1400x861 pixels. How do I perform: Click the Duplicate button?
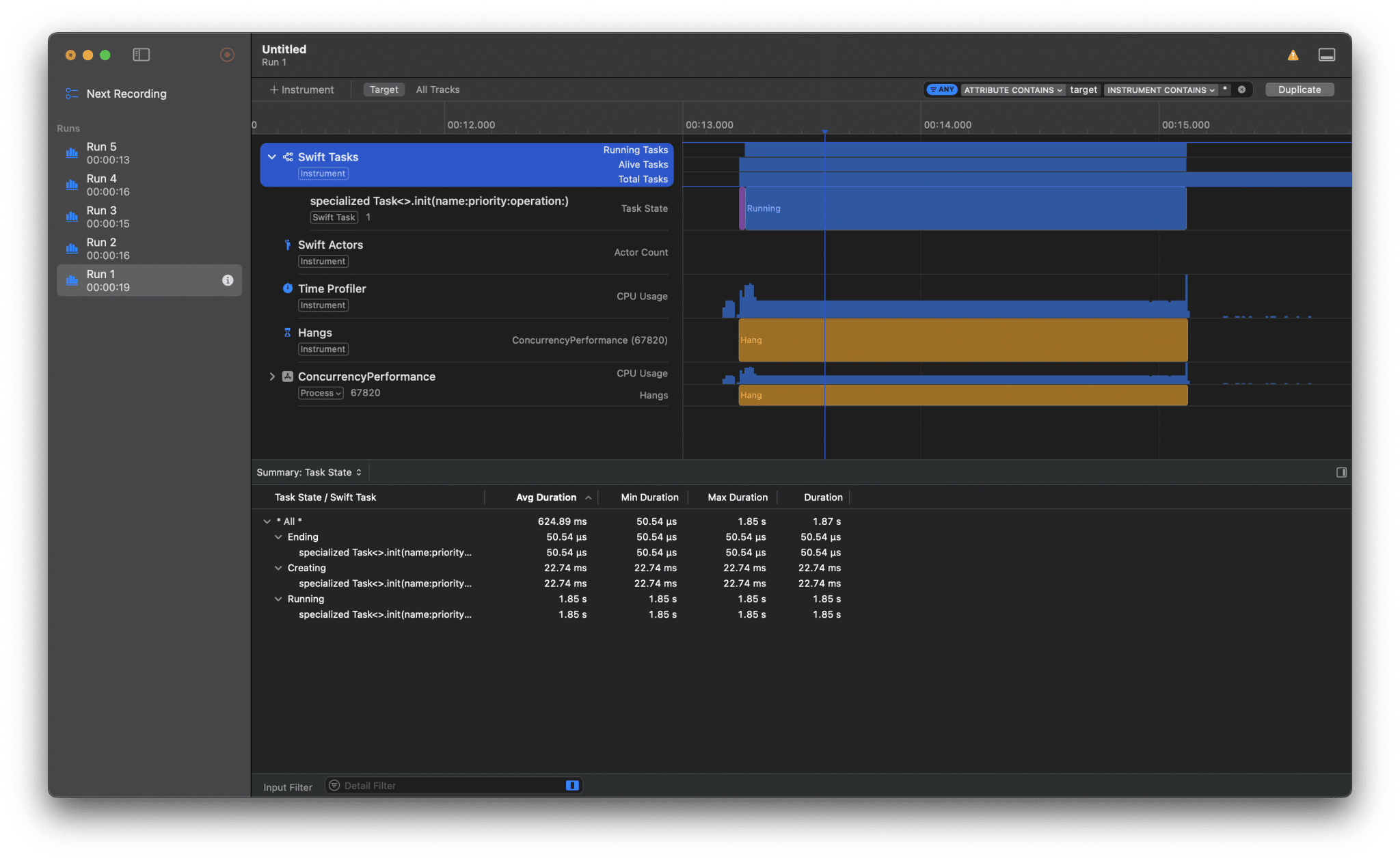pyautogui.click(x=1299, y=90)
